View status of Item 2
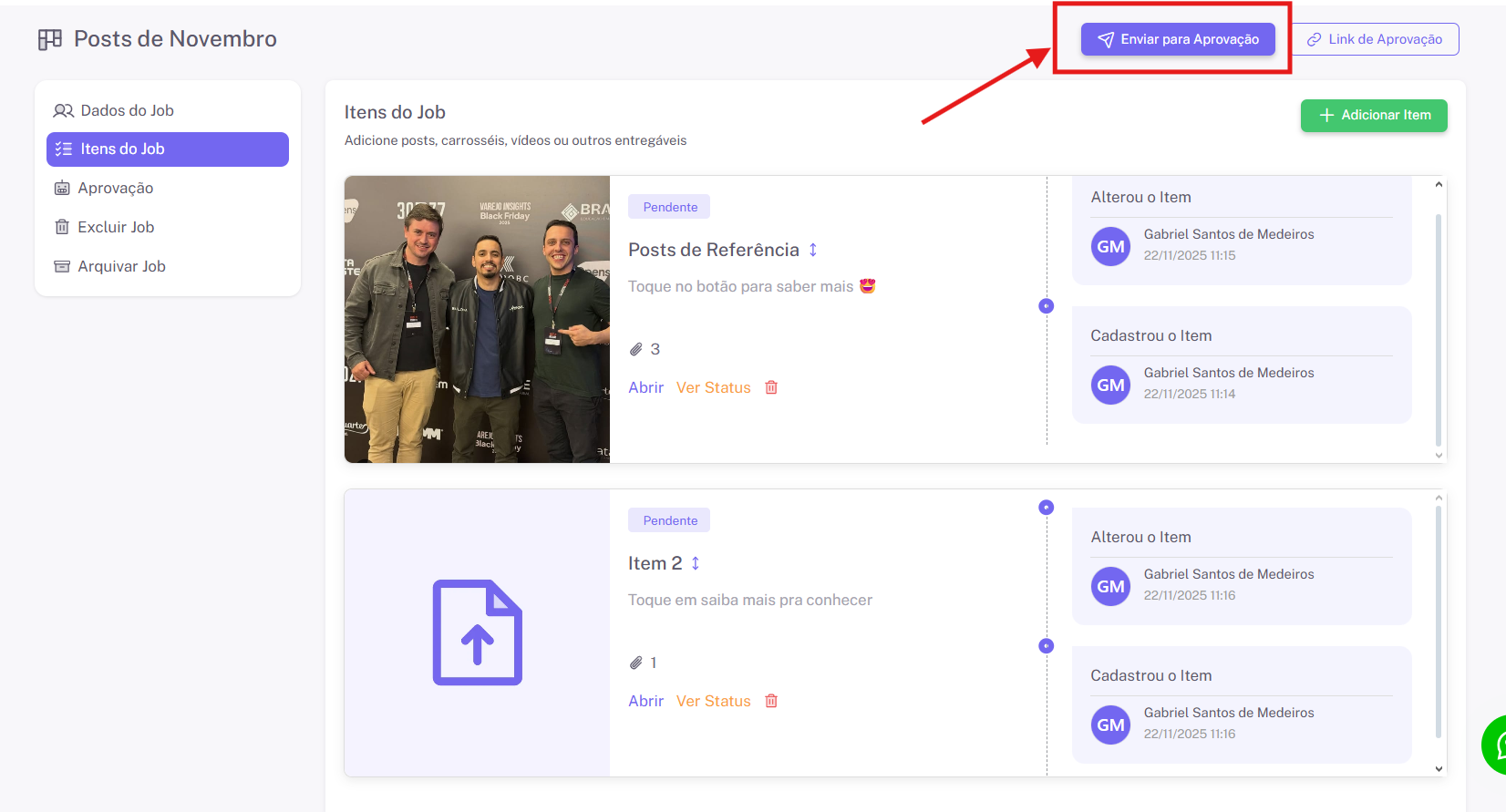 click(713, 701)
